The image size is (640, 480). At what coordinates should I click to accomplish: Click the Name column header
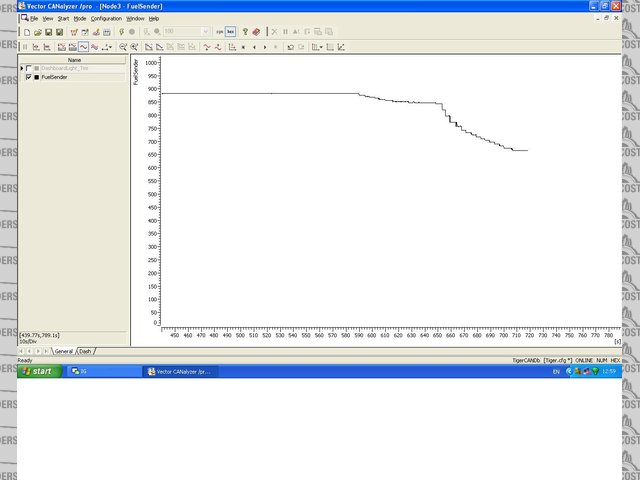[x=74, y=60]
